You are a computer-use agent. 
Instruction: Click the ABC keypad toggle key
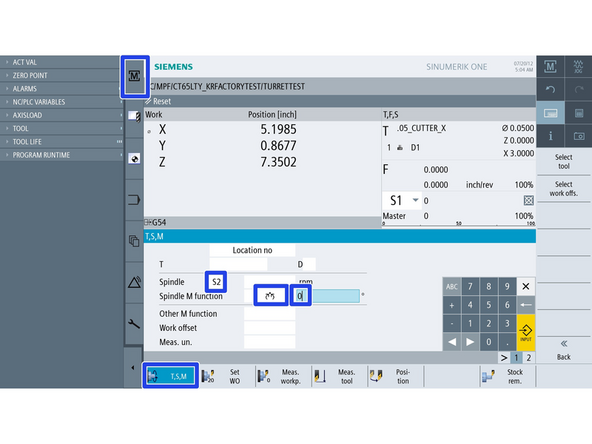coord(452,287)
